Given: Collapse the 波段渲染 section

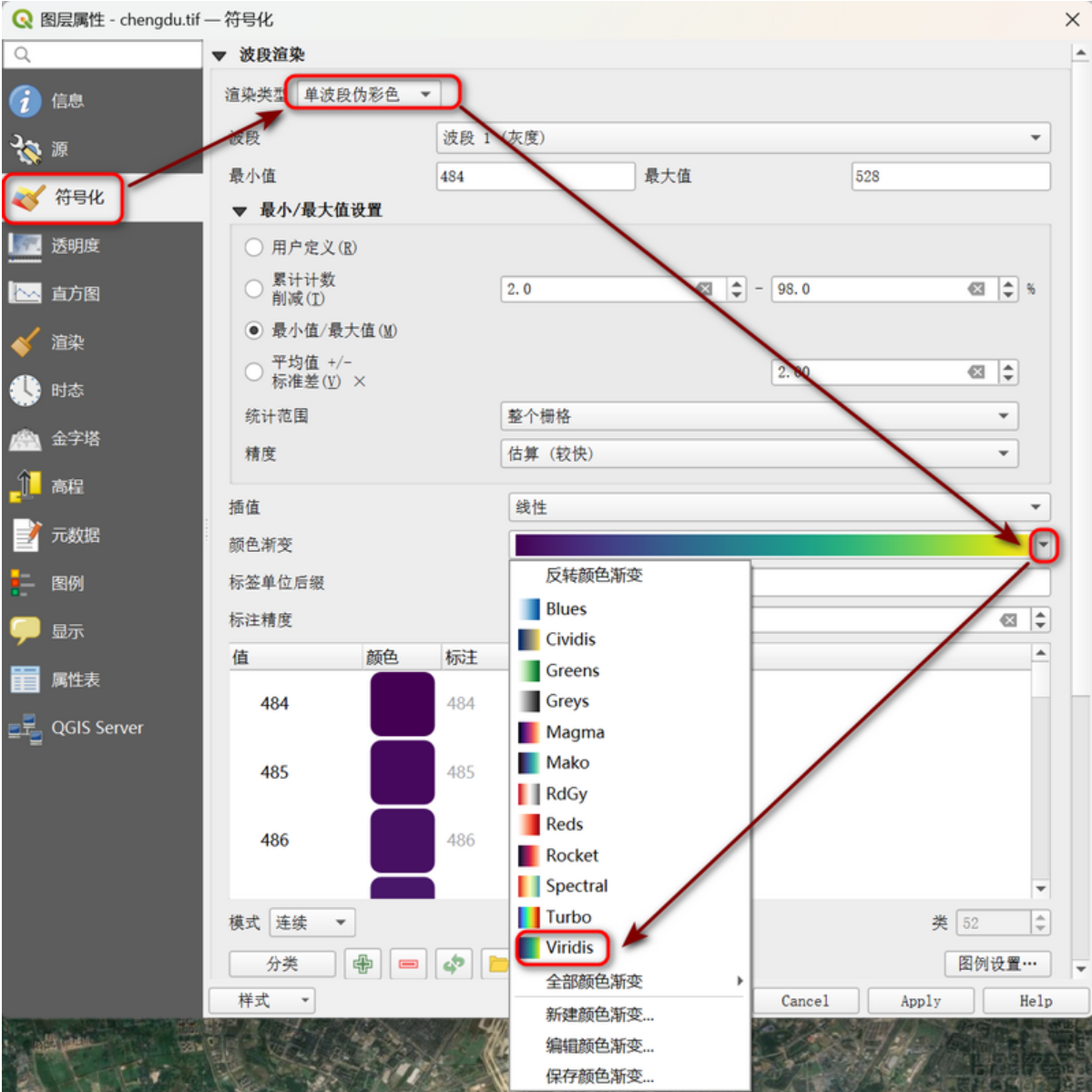Looking at the screenshot, I should 219,55.
